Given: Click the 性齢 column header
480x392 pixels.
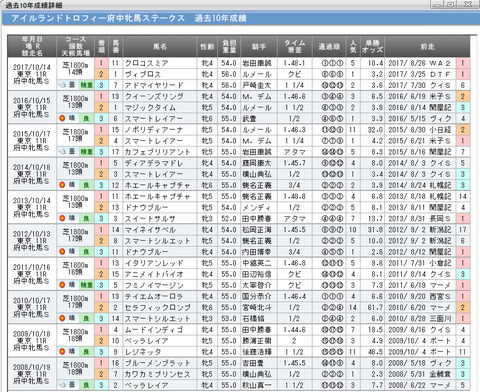Looking at the screenshot, I should [x=207, y=46].
